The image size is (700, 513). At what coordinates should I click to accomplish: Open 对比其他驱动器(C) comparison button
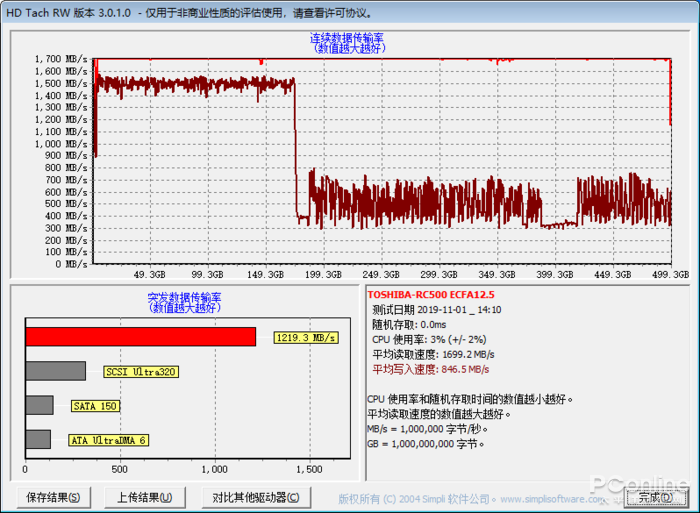pos(255,497)
